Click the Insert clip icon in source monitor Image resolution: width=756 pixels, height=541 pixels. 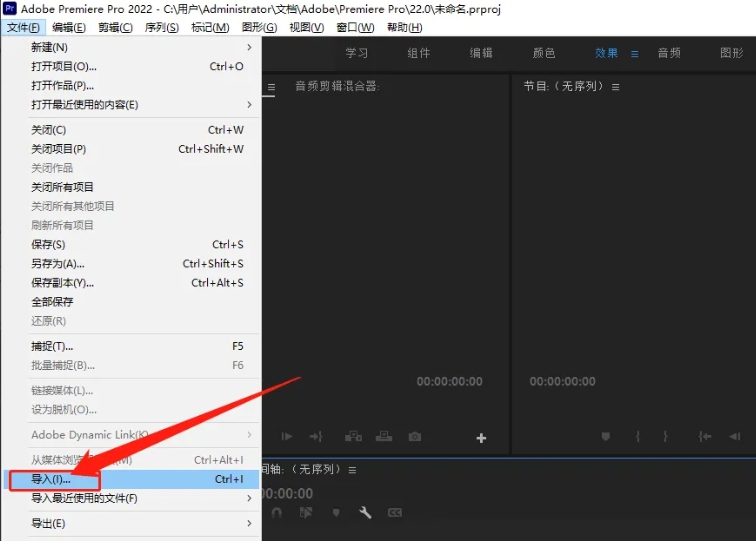coord(353,437)
